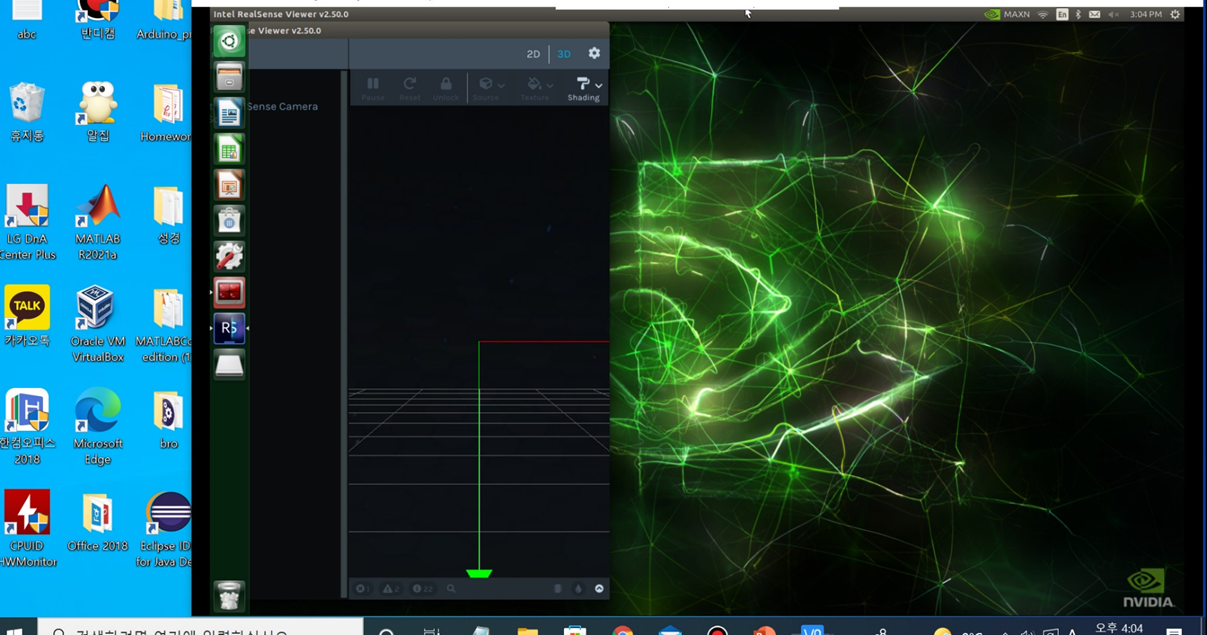Select the Homework desktop folder
Viewport: 1207px width, 635px height.
pos(168,113)
